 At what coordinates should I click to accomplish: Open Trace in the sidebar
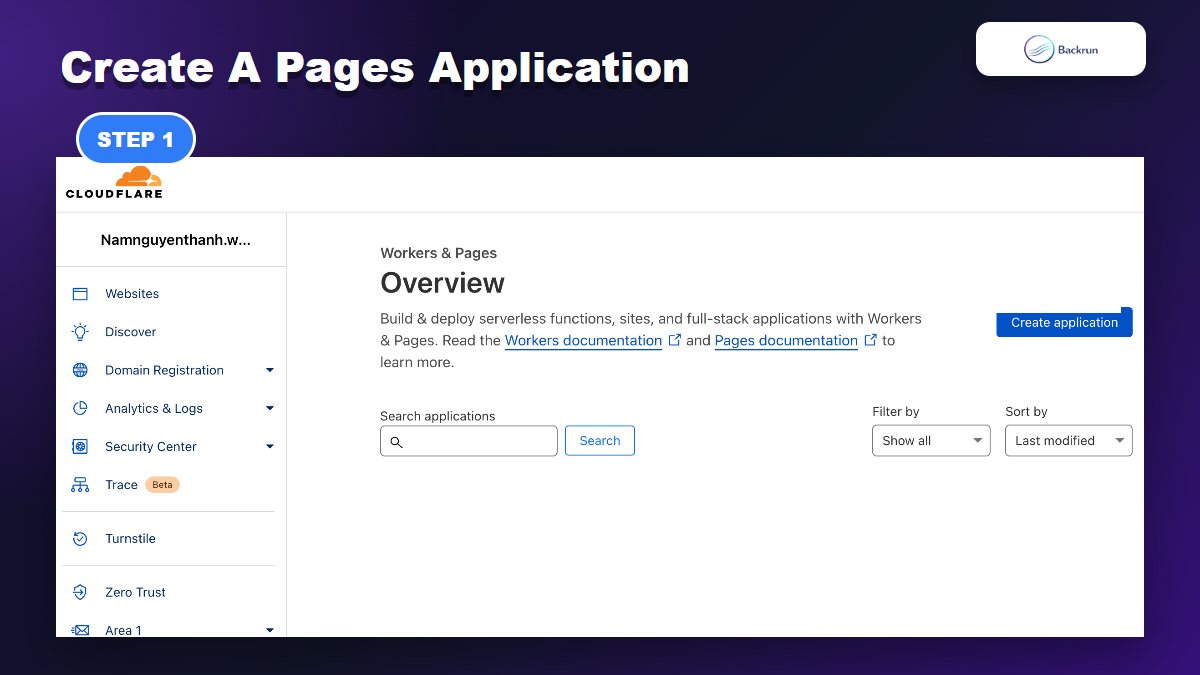coord(121,485)
